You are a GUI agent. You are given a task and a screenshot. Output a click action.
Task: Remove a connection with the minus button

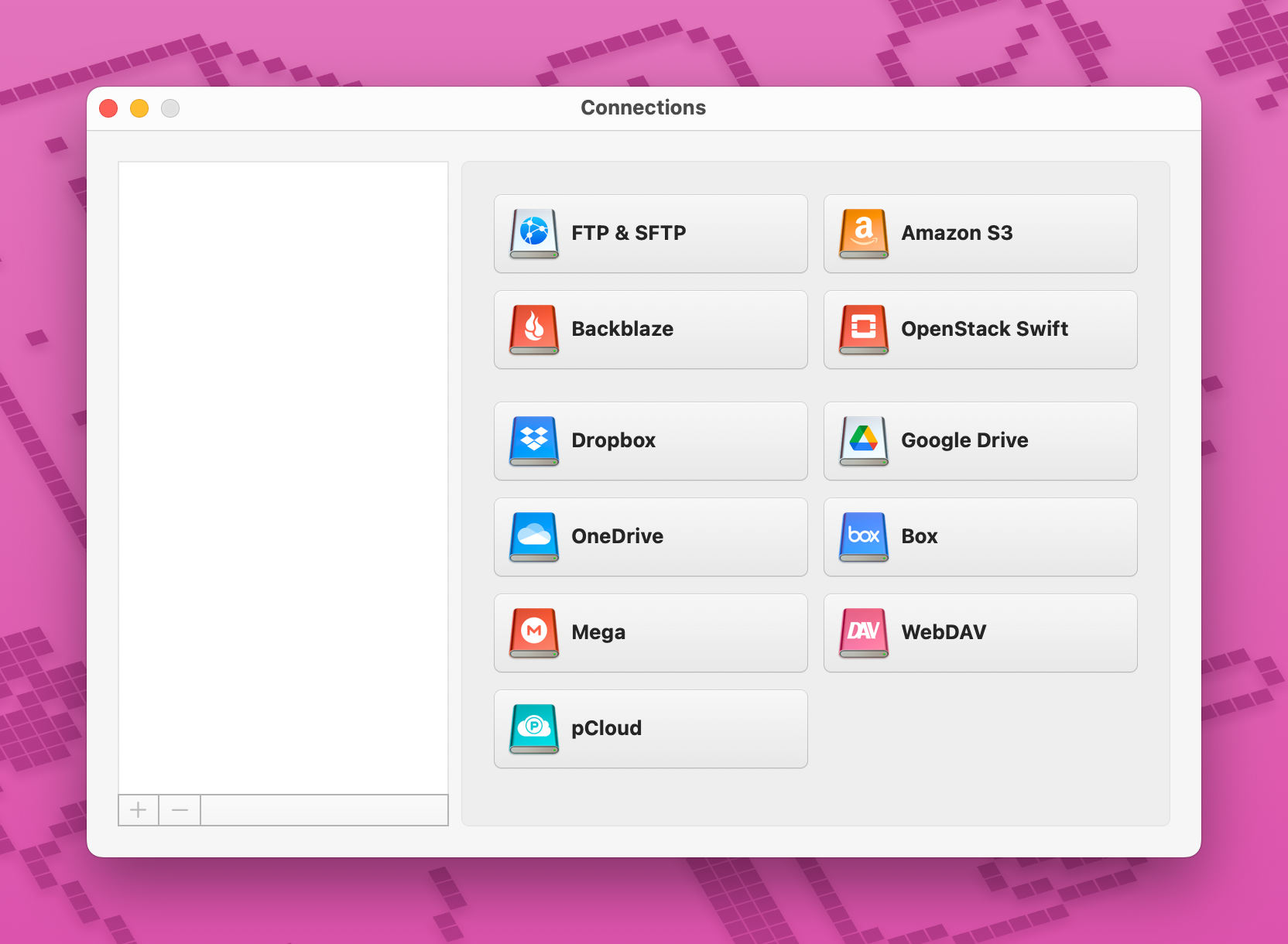(179, 809)
